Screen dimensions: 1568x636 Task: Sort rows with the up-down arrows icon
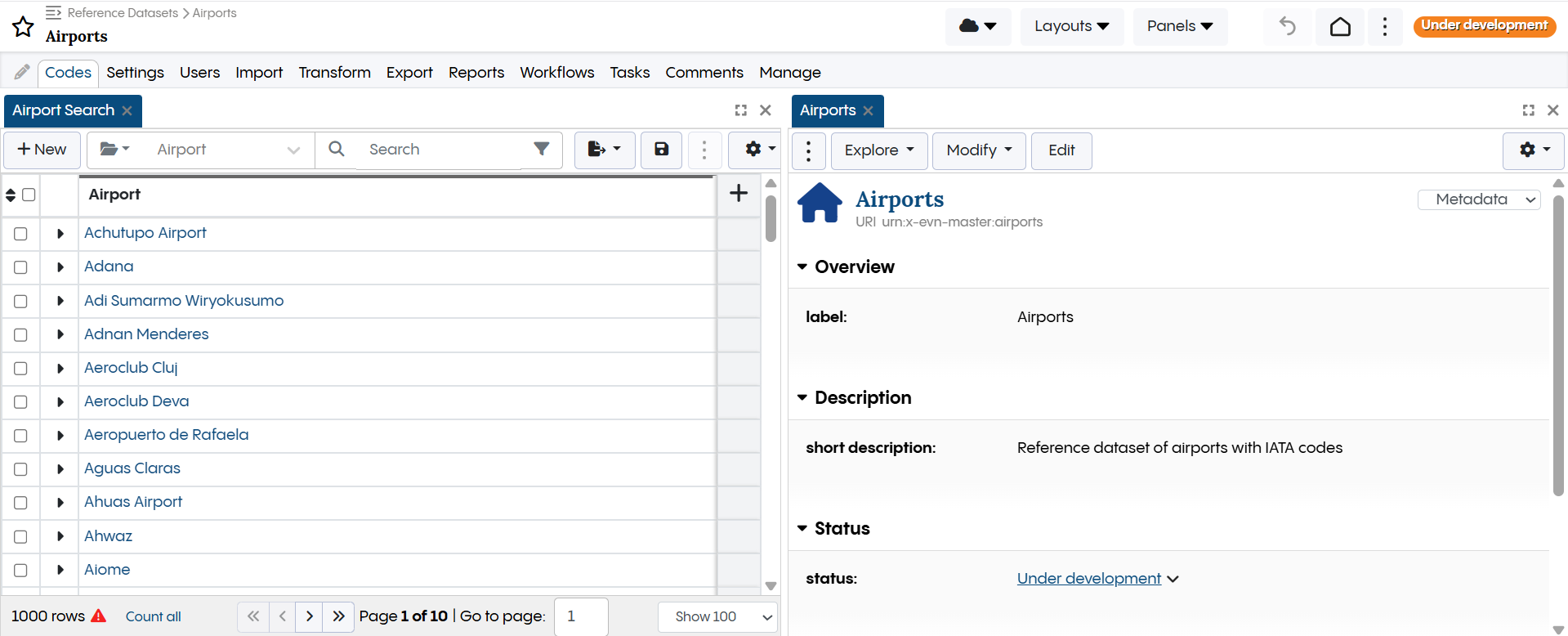click(x=11, y=195)
